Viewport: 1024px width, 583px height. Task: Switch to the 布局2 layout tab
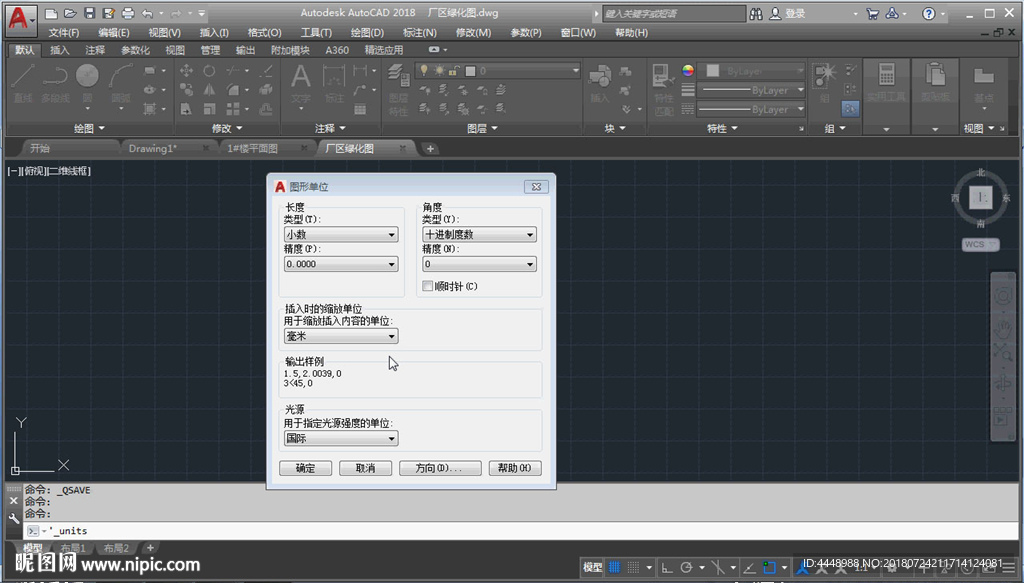(x=116, y=548)
